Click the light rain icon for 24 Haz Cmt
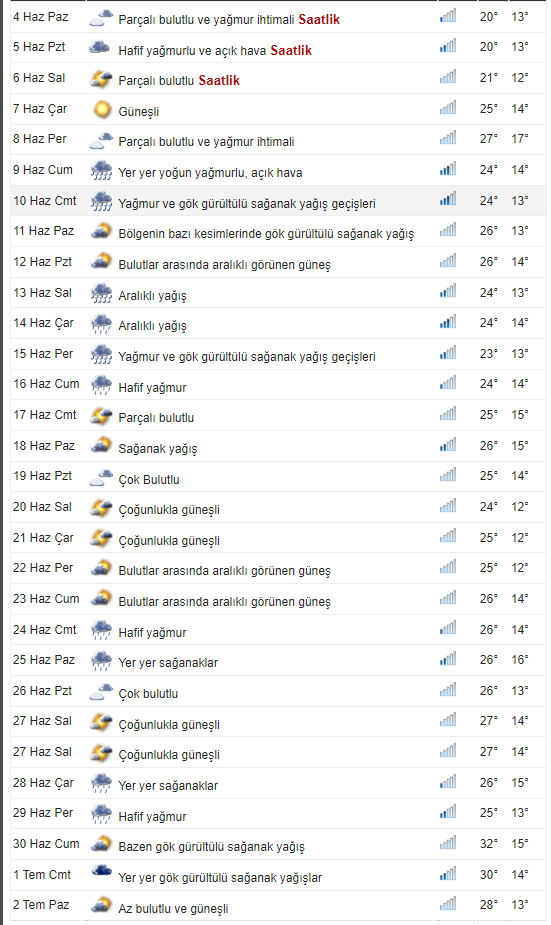The height and width of the screenshot is (925, 551). 101,631
